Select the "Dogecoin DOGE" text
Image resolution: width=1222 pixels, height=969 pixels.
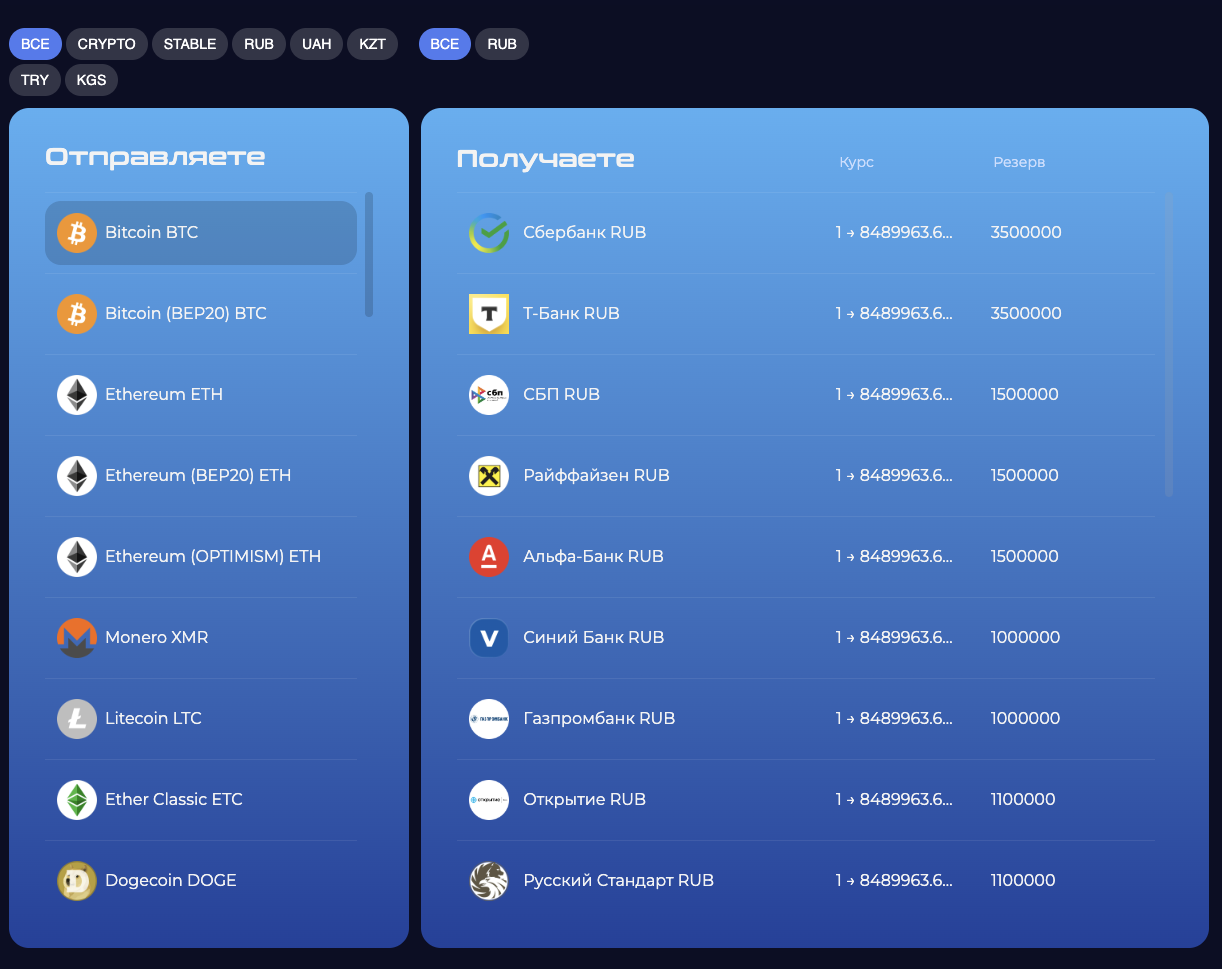click(x=171, y=880)
